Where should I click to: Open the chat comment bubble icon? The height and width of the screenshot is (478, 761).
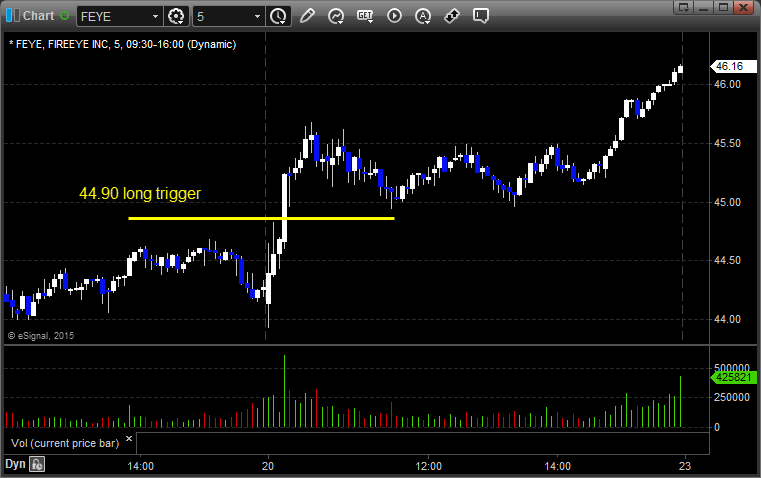(480, 16)
